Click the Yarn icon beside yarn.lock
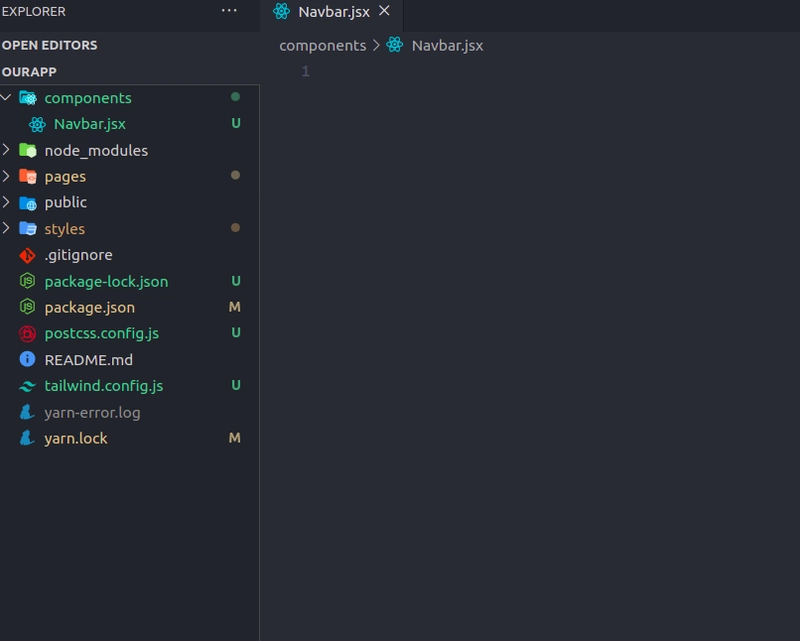800x641 pixels. (x=27, y=438)
